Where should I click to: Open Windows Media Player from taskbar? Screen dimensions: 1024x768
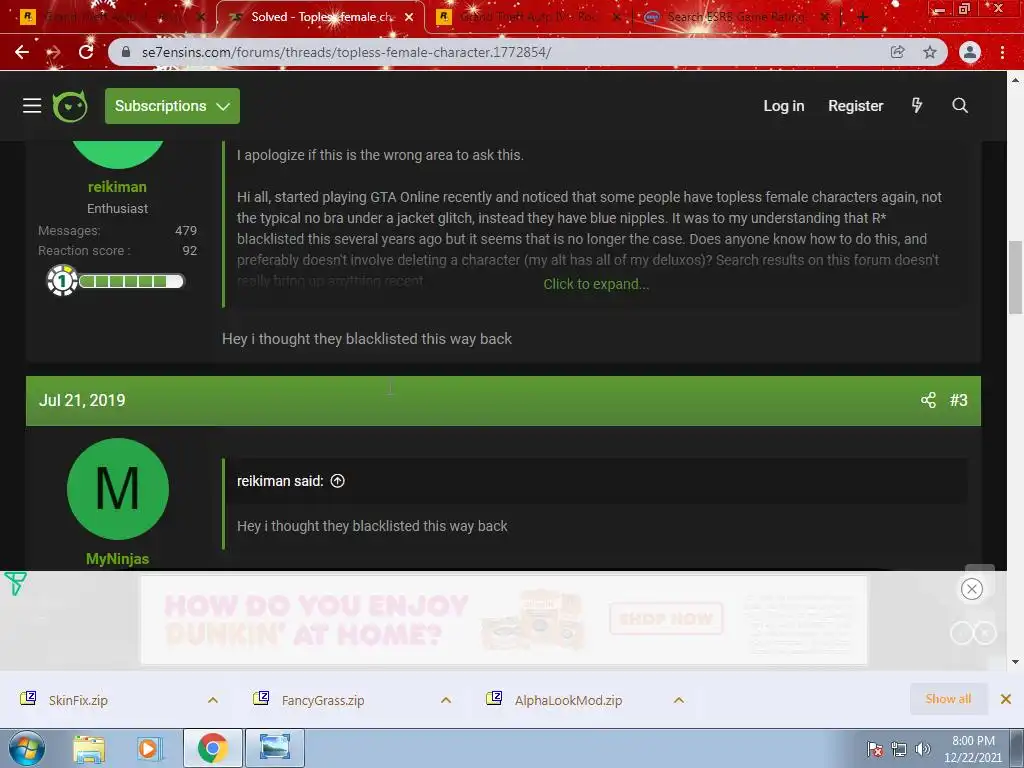[149, 749]
